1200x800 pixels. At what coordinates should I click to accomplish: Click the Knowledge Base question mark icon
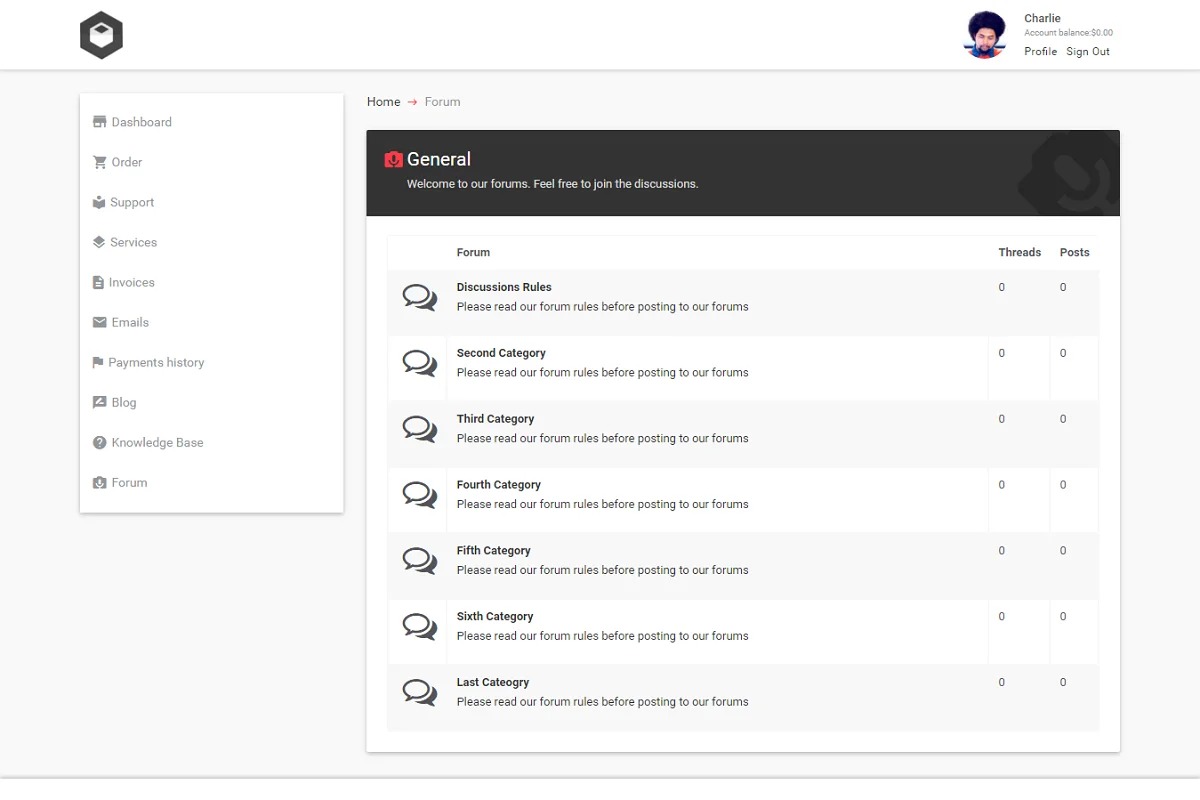(99, 442)
